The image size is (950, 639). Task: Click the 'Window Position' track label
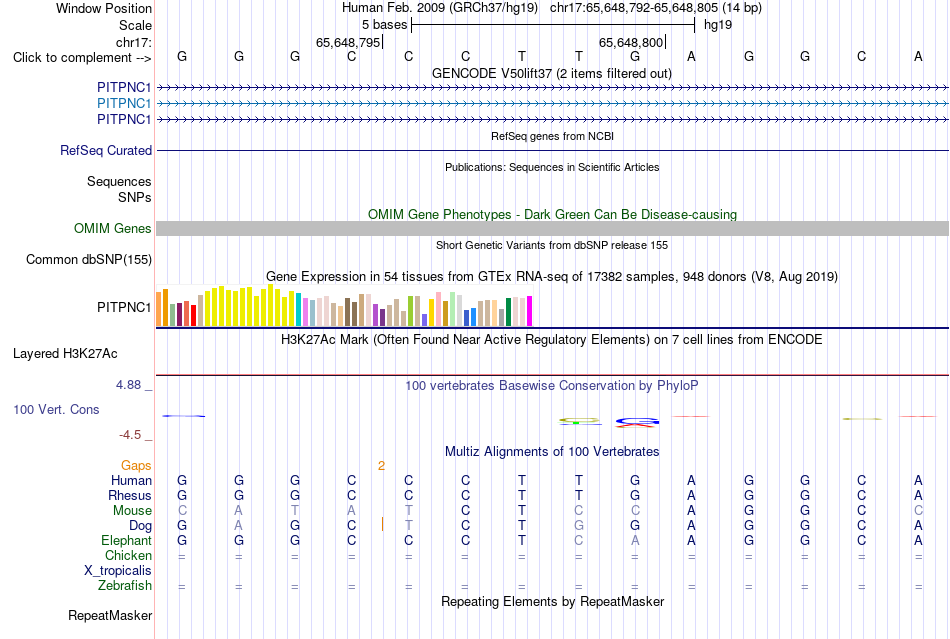pos(104,8)
